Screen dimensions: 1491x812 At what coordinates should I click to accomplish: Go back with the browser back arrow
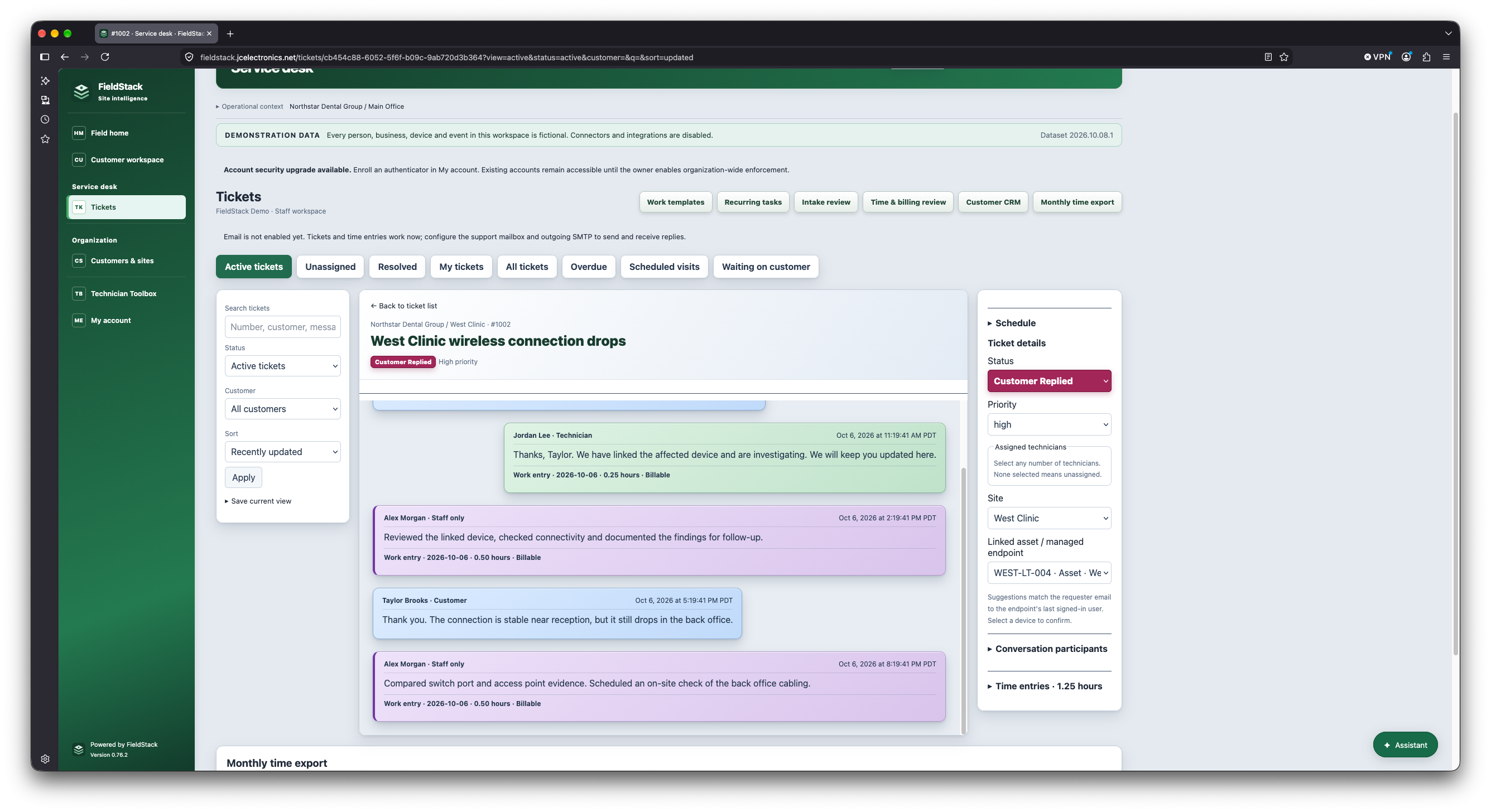point(65,57)
